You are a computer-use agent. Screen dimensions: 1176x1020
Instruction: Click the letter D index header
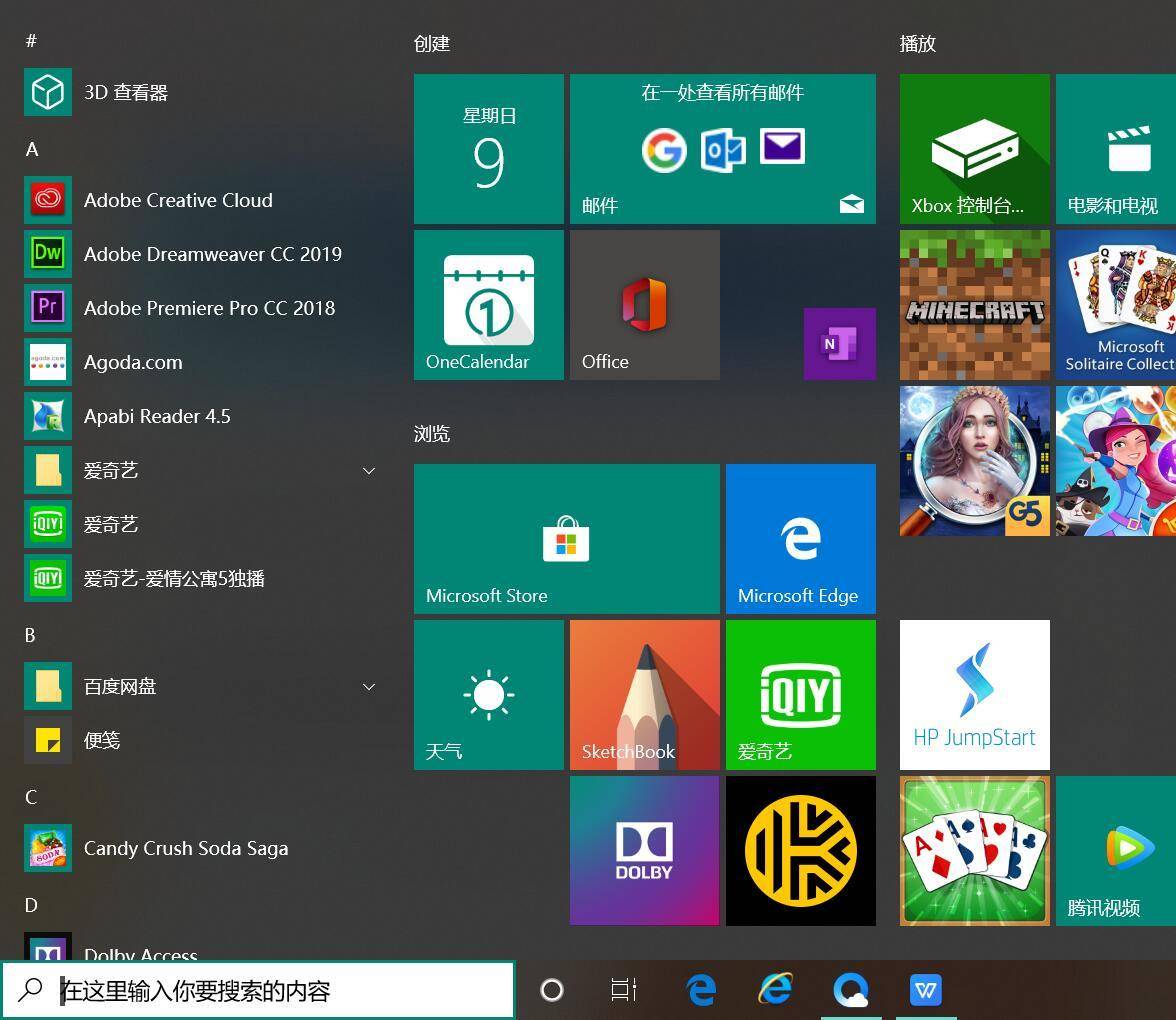click(31, 905)
